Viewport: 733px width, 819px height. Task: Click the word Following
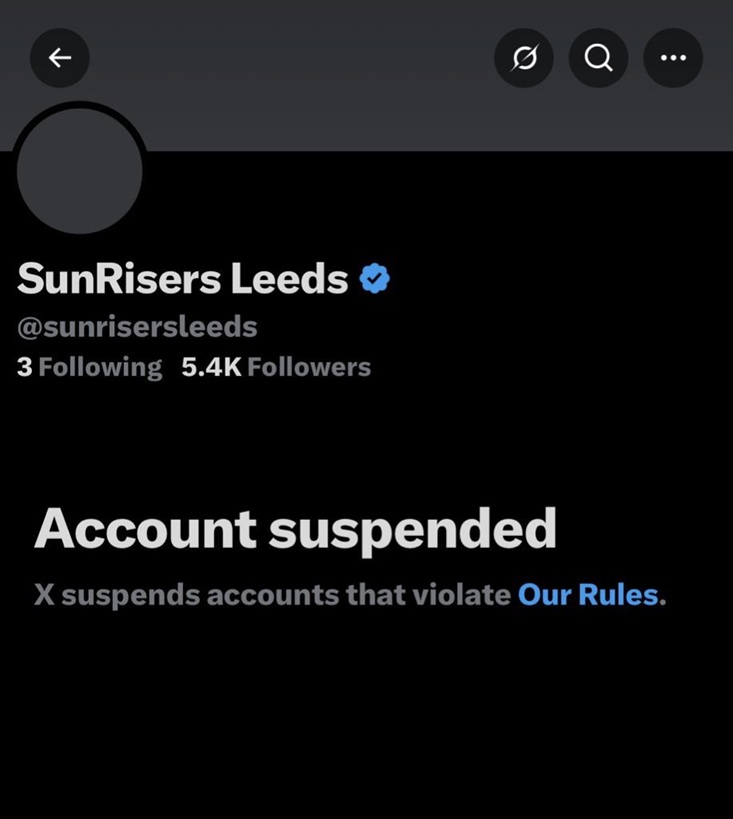click(x=100, y=367)
